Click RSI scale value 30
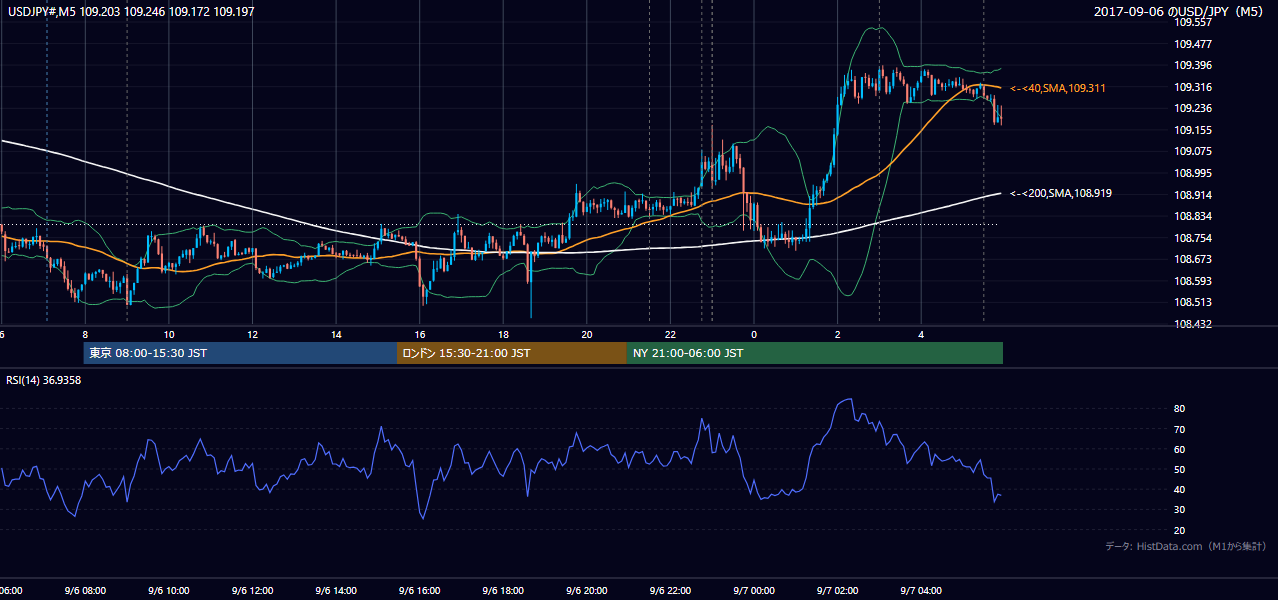 tap(1180, 509)
